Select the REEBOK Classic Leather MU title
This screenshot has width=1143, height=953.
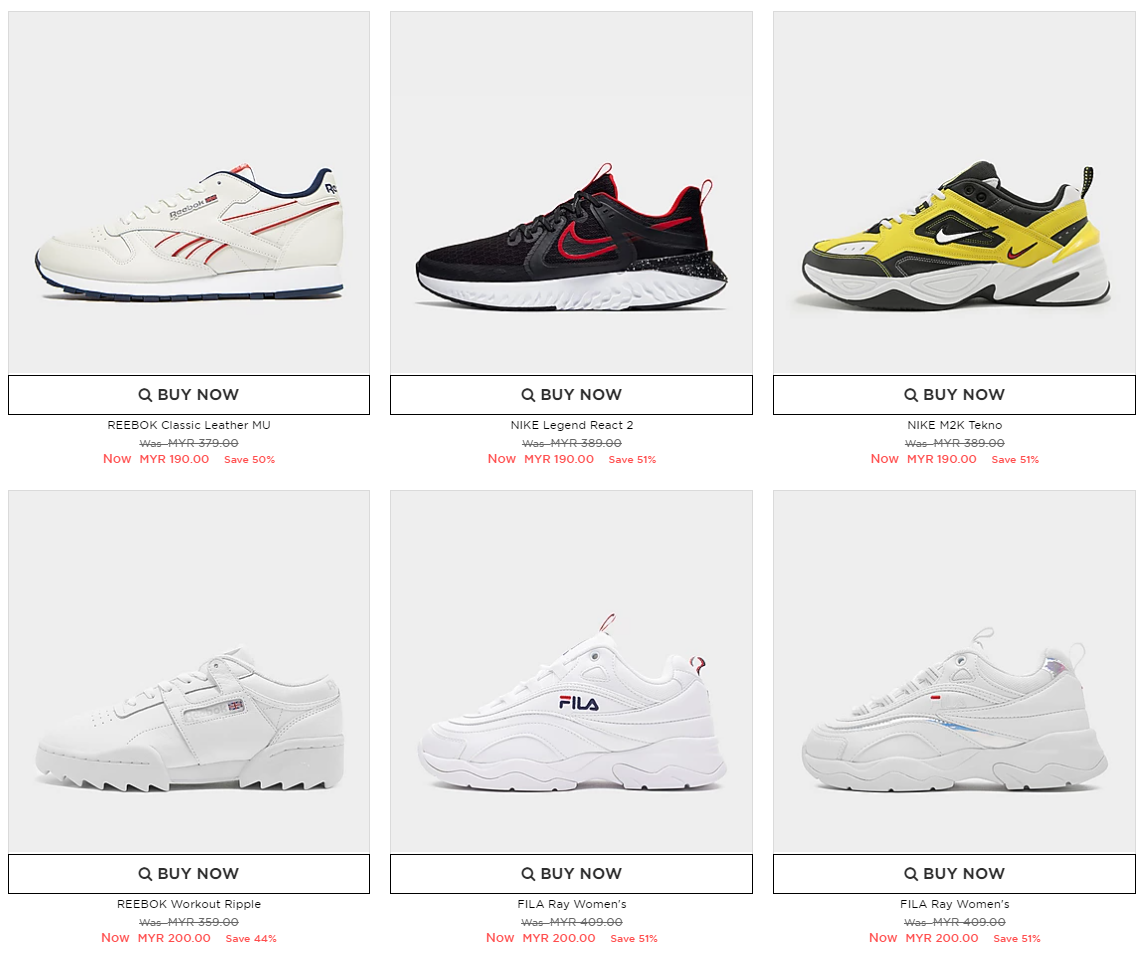click(189, 425)
